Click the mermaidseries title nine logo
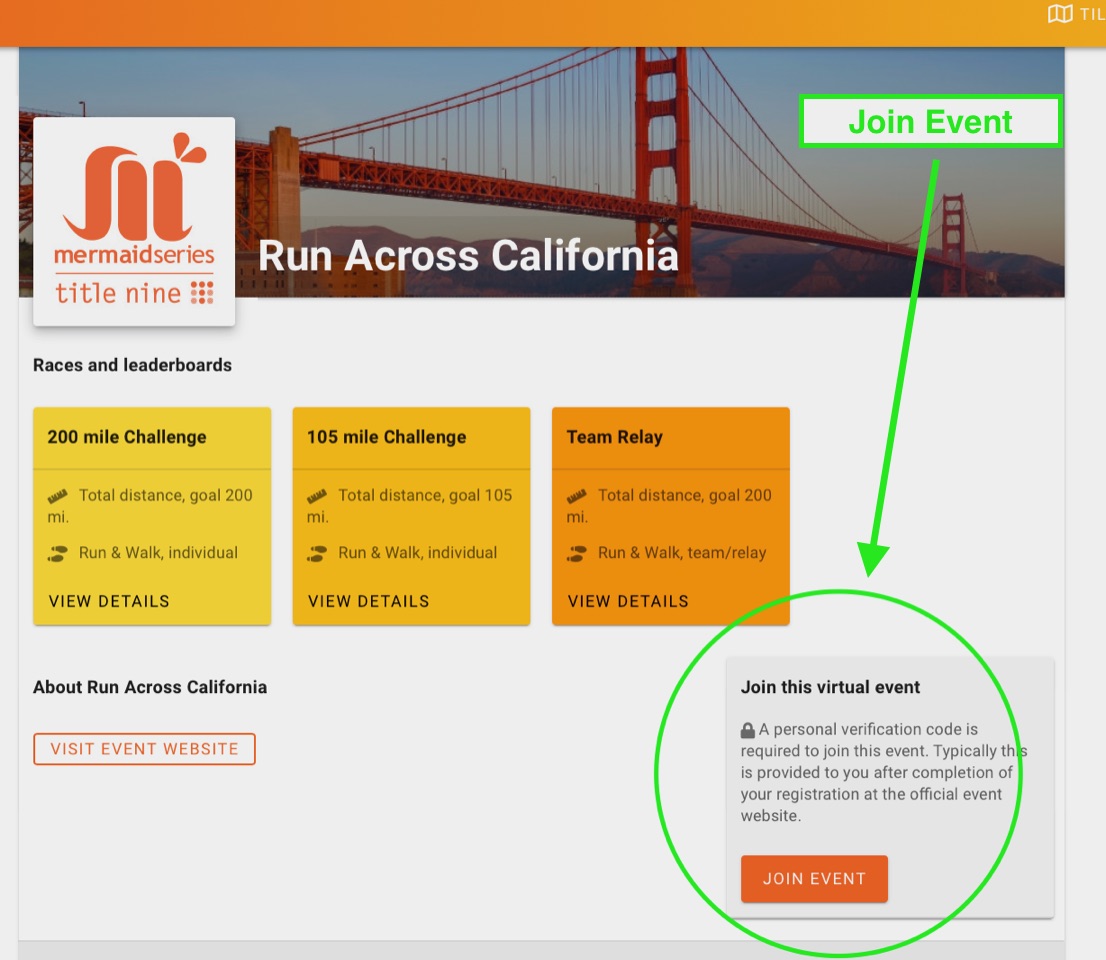1106x960 pixels. pyautogui.click(x=134, y=221)
